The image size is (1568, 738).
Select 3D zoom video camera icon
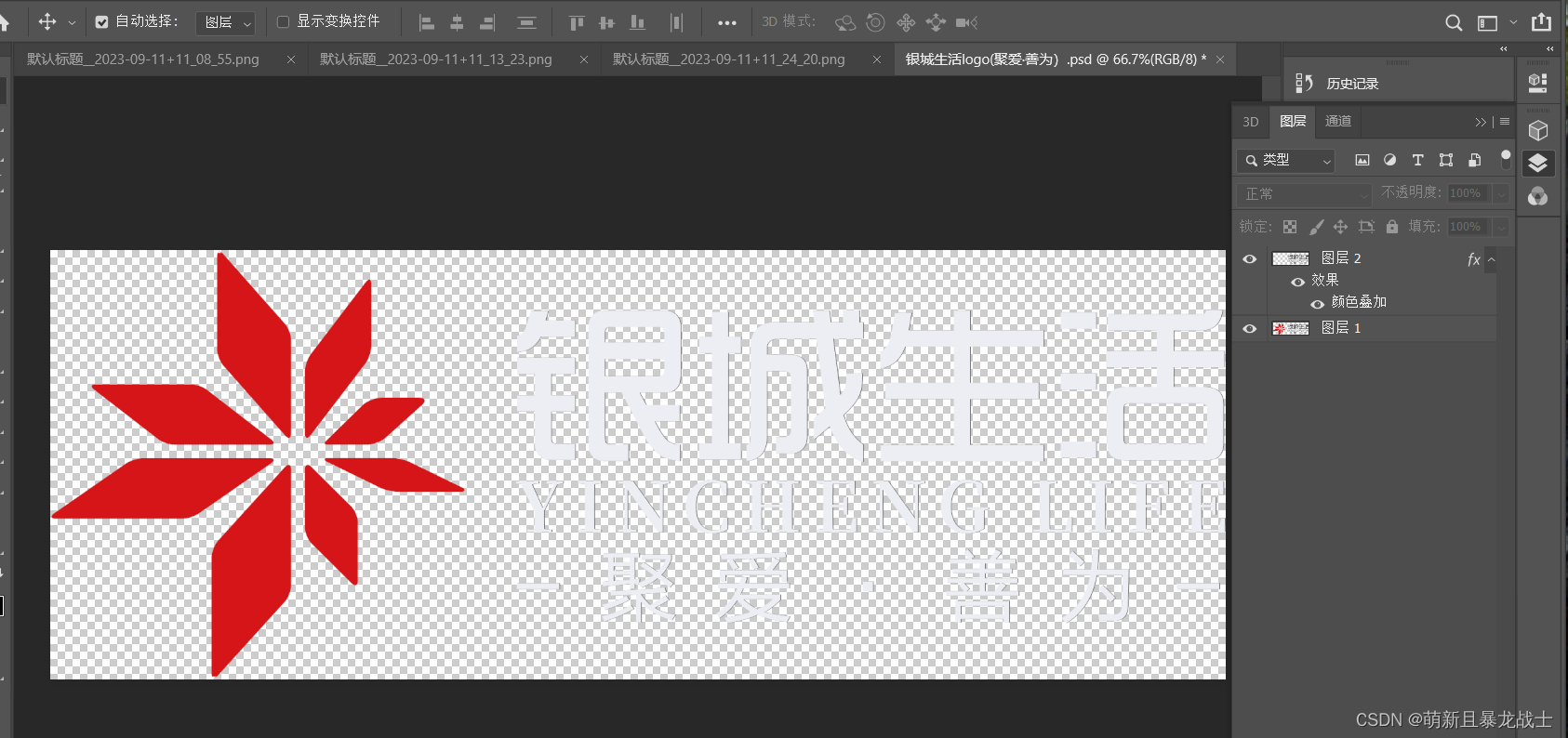pyautogui.click(x=966, y=22)
